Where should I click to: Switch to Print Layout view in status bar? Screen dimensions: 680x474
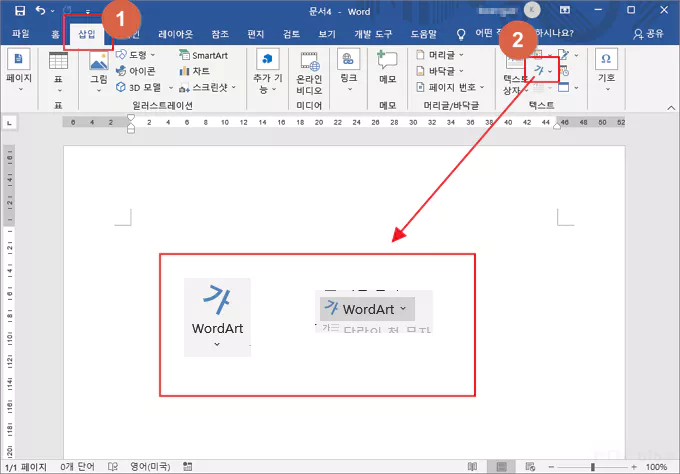501,467
